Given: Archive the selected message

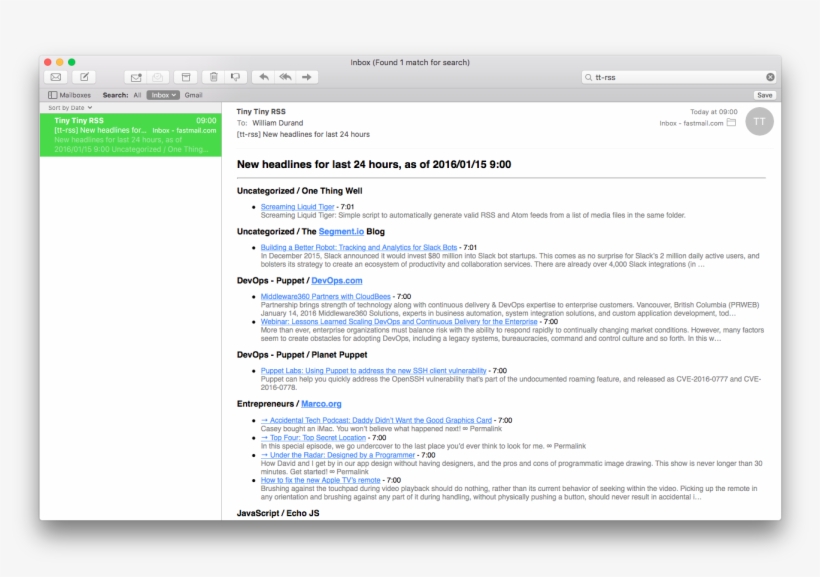Looking at the screenshot, I should point(185,77).
